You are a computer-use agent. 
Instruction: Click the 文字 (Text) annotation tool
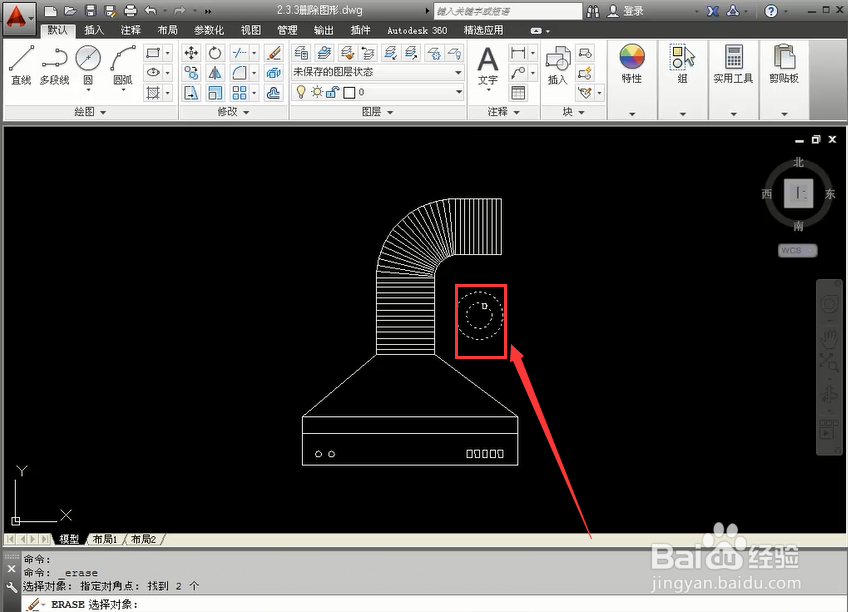[x=488, y=66]
